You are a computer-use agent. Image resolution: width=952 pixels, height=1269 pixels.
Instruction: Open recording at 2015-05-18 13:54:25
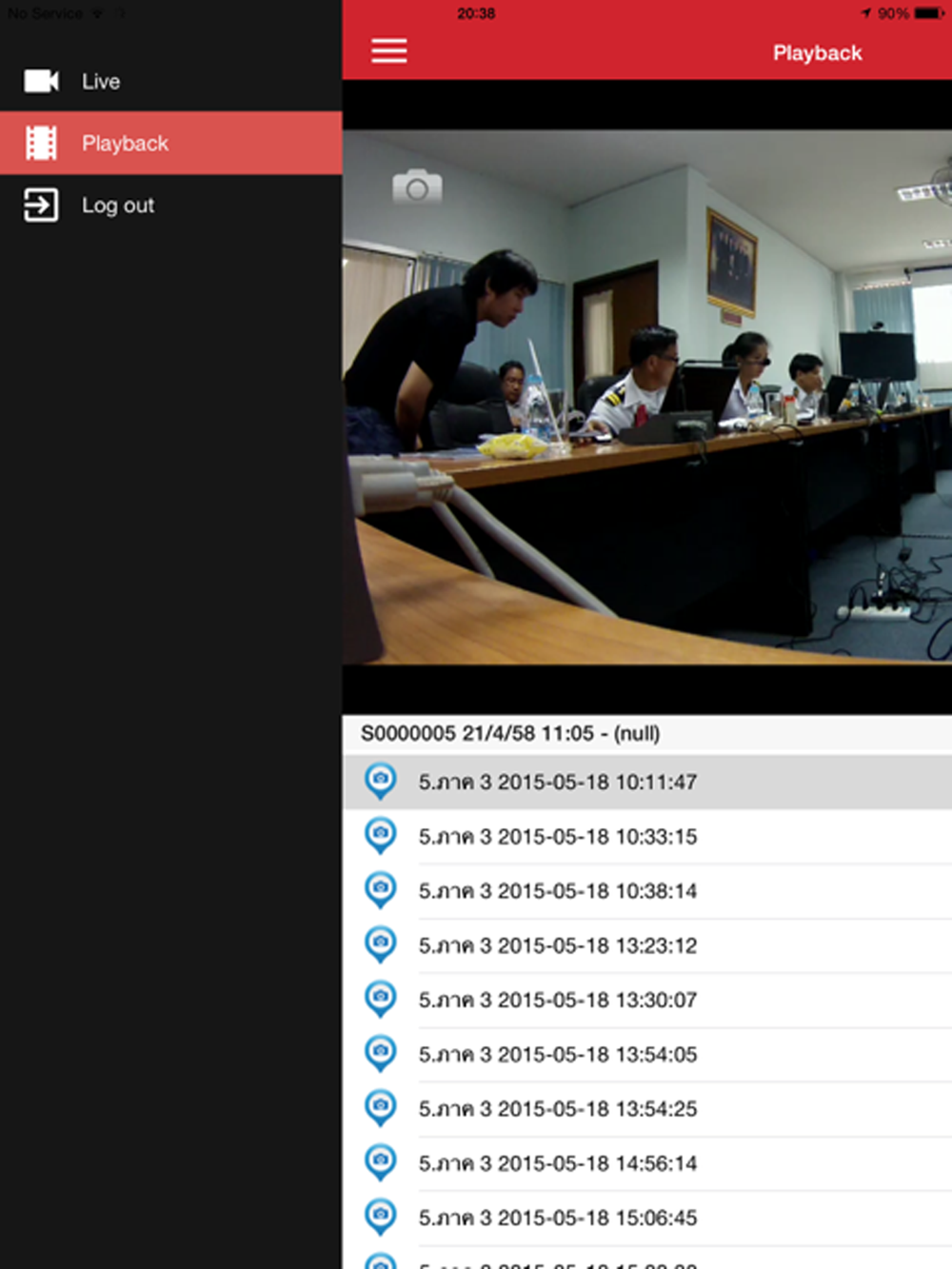[558, 1108]
